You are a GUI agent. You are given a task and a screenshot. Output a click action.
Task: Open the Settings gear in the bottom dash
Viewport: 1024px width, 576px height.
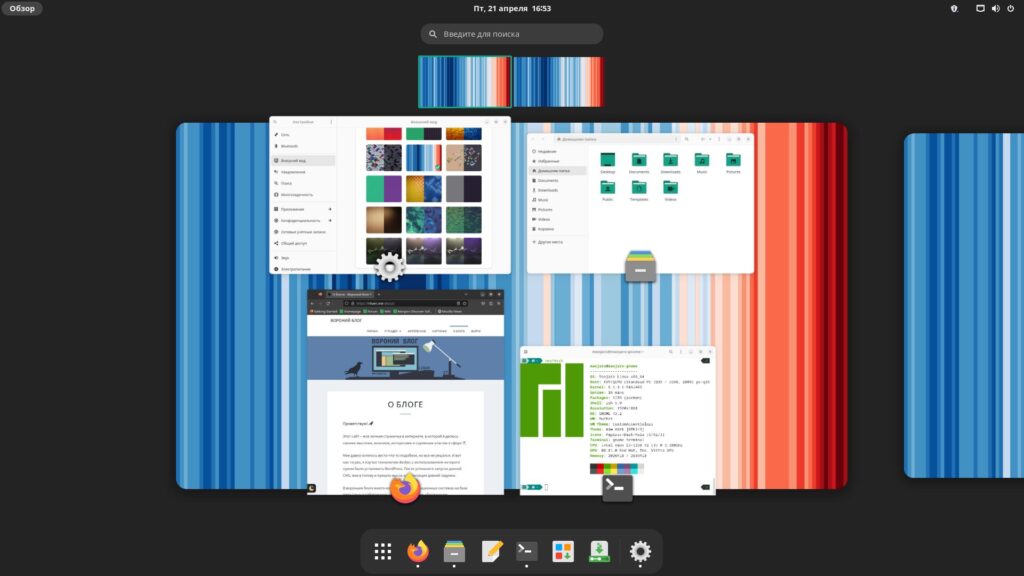click(x=640, y=551)
